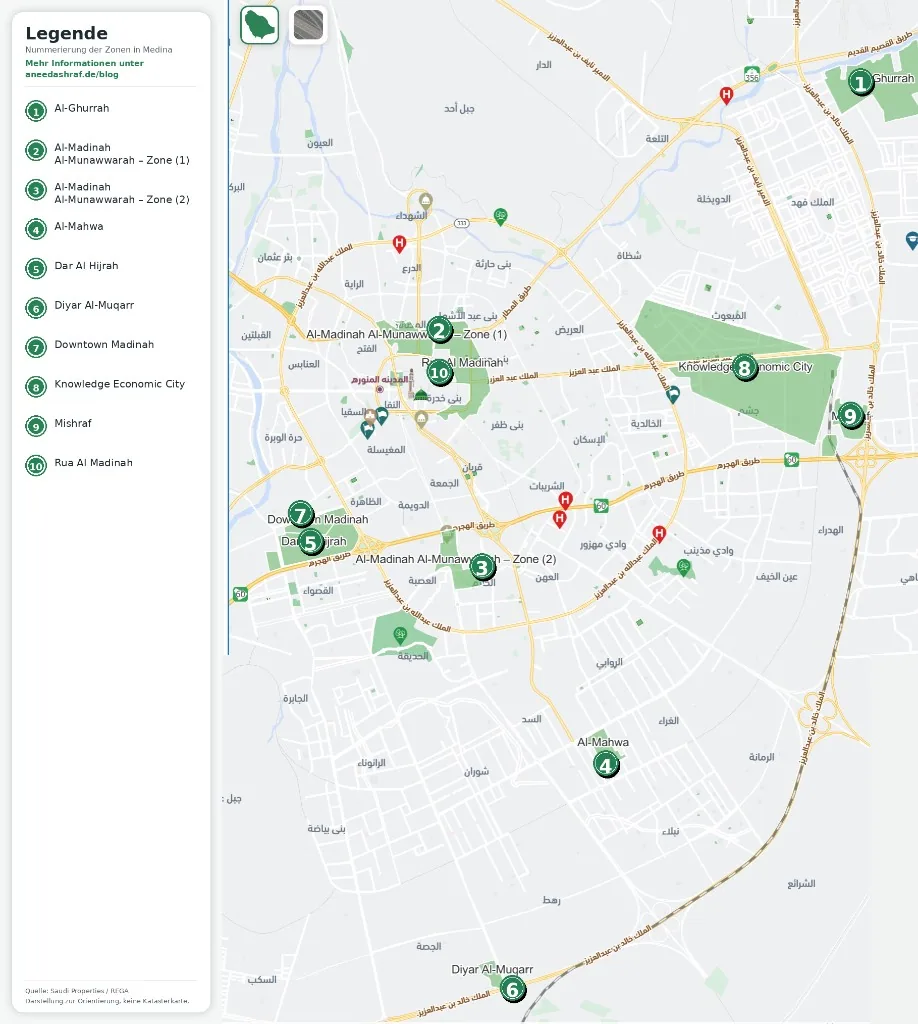Image resolution: width=918 pixels, height=1024 pixels.
Task: Click map marker 10 at Rua Al Madinah
Action: [x=439, y=372]
